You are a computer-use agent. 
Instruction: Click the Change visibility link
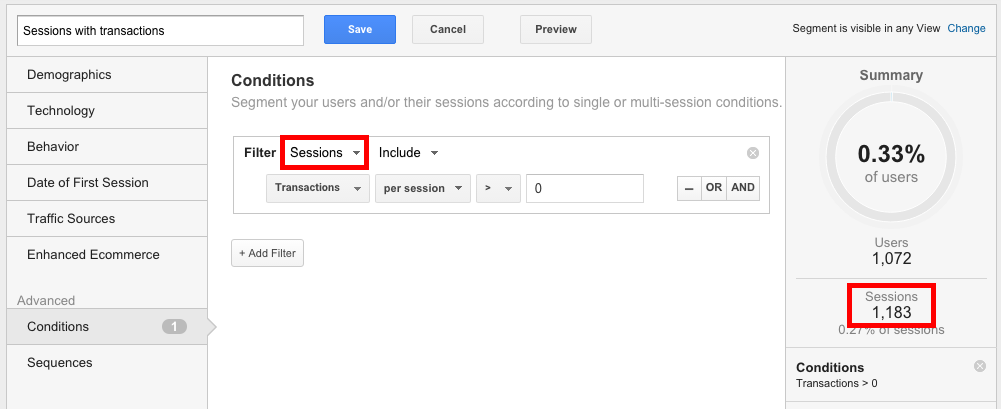966,28
